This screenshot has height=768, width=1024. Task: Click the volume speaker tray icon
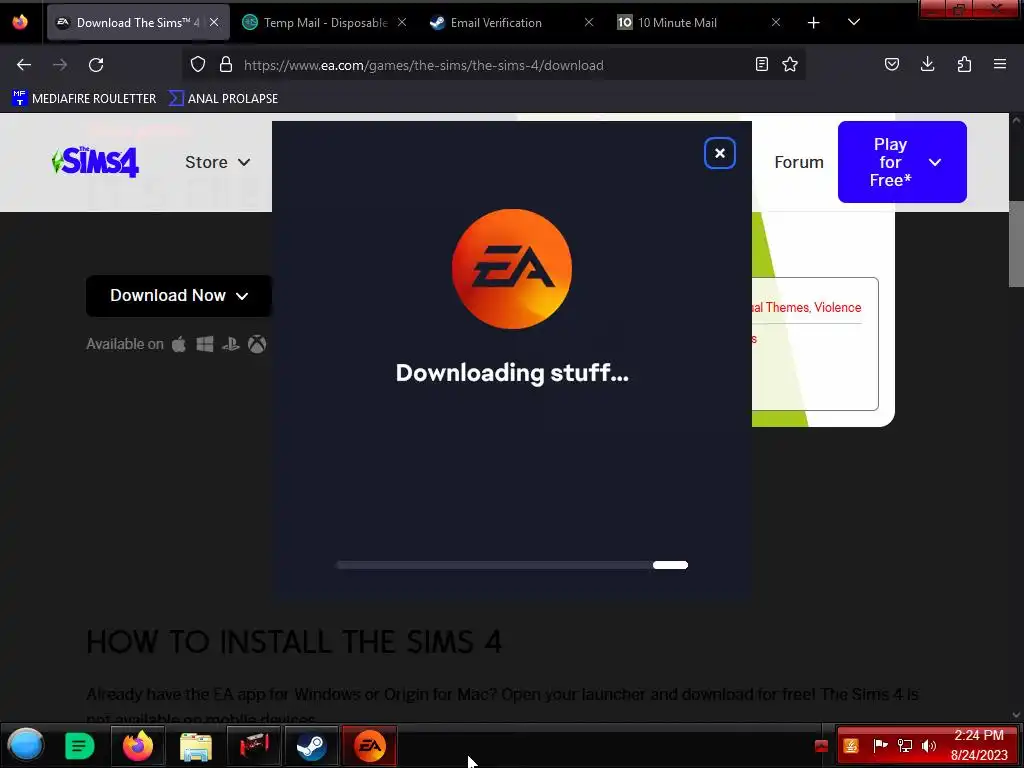(929, 746)
